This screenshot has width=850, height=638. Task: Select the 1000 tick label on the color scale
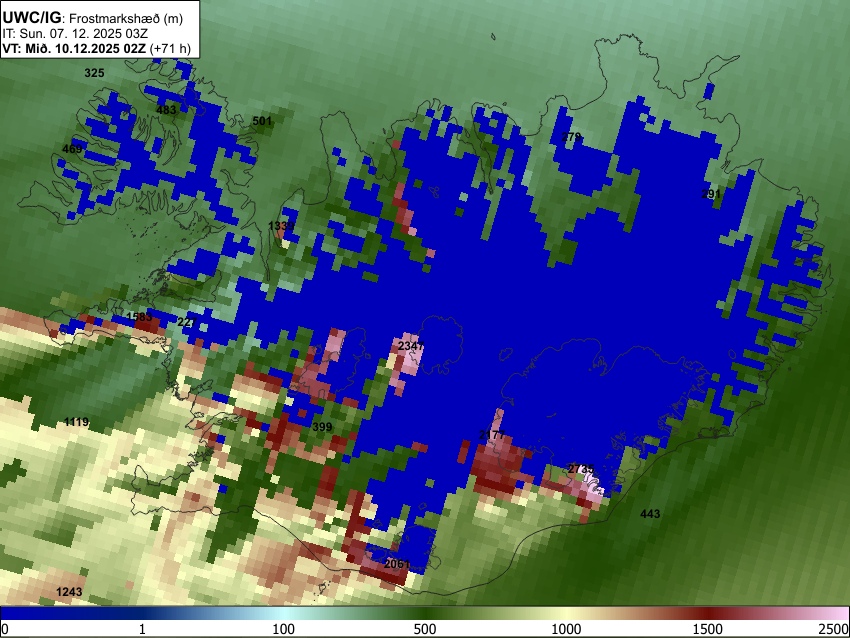pos(566,629)
